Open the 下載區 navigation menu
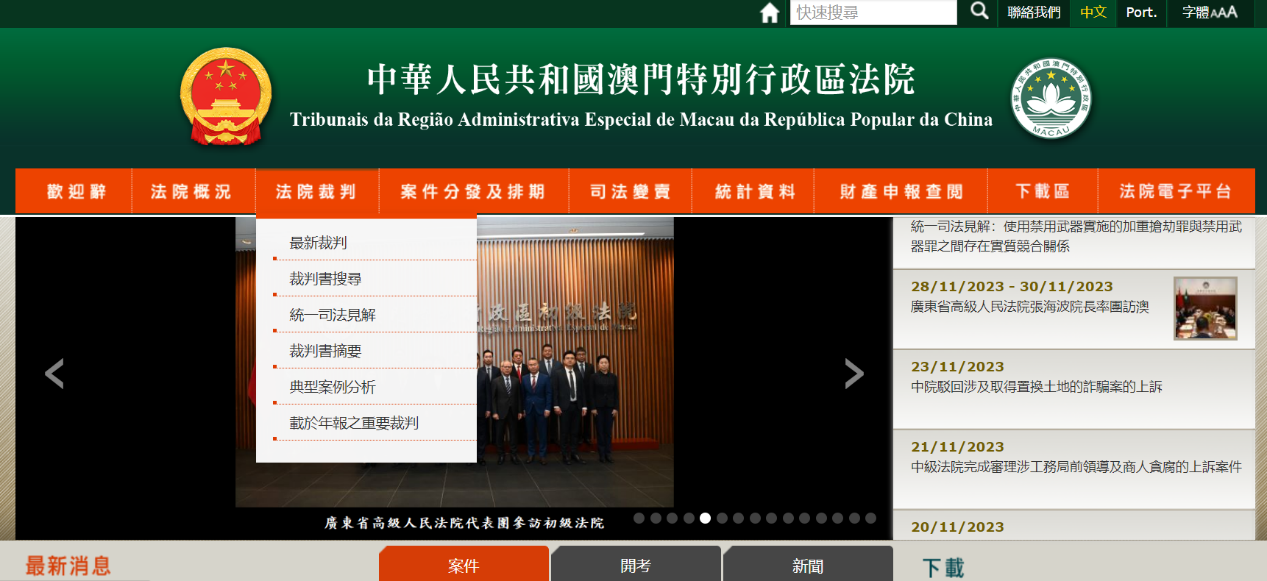Image resolution: width=1267 pixels, height=581 pixels. coord(1043,190)
